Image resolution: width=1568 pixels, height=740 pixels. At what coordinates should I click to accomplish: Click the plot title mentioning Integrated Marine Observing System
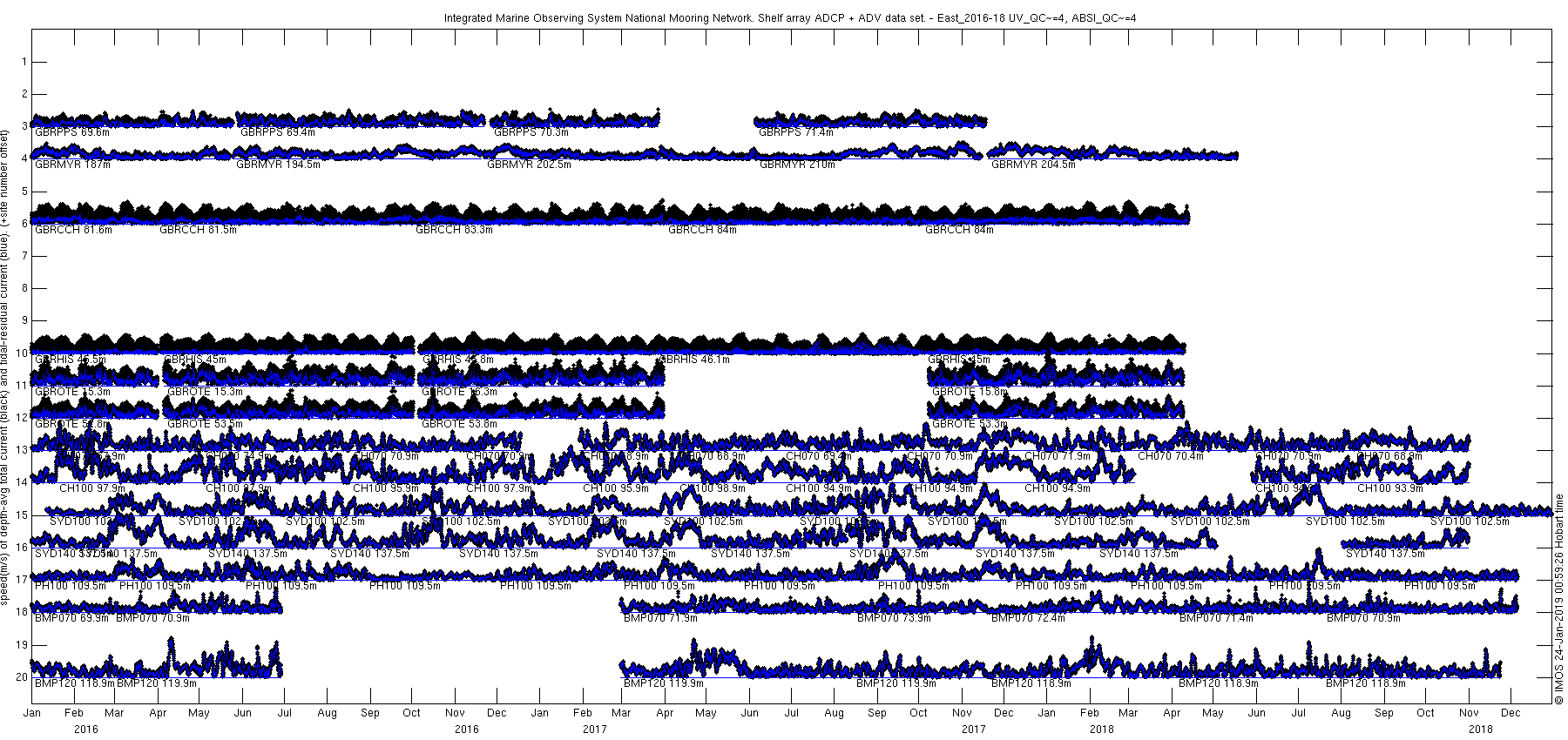click(x=789, y=17)
